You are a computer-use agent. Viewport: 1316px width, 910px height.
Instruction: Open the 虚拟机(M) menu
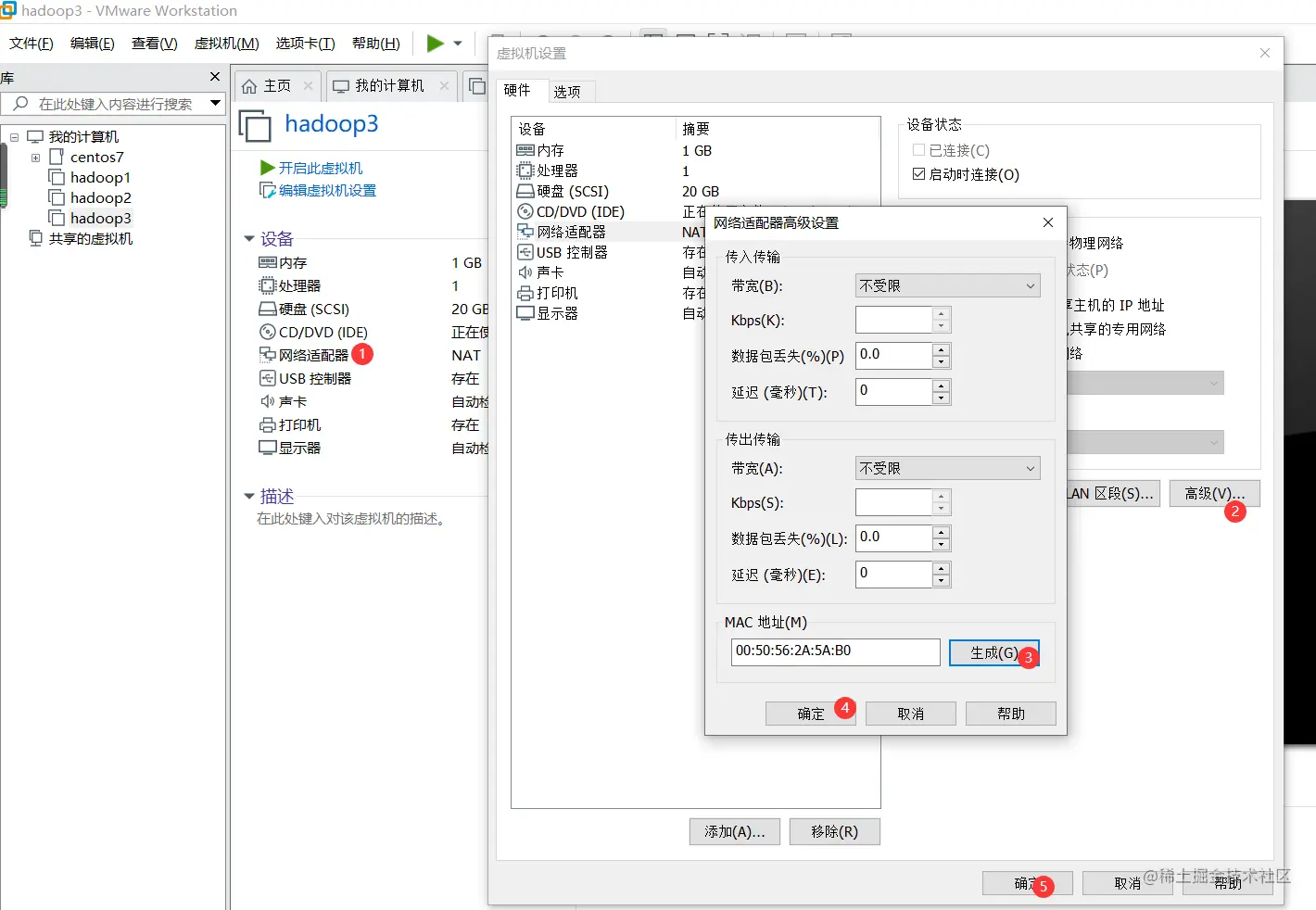click(x=226, y=44)
